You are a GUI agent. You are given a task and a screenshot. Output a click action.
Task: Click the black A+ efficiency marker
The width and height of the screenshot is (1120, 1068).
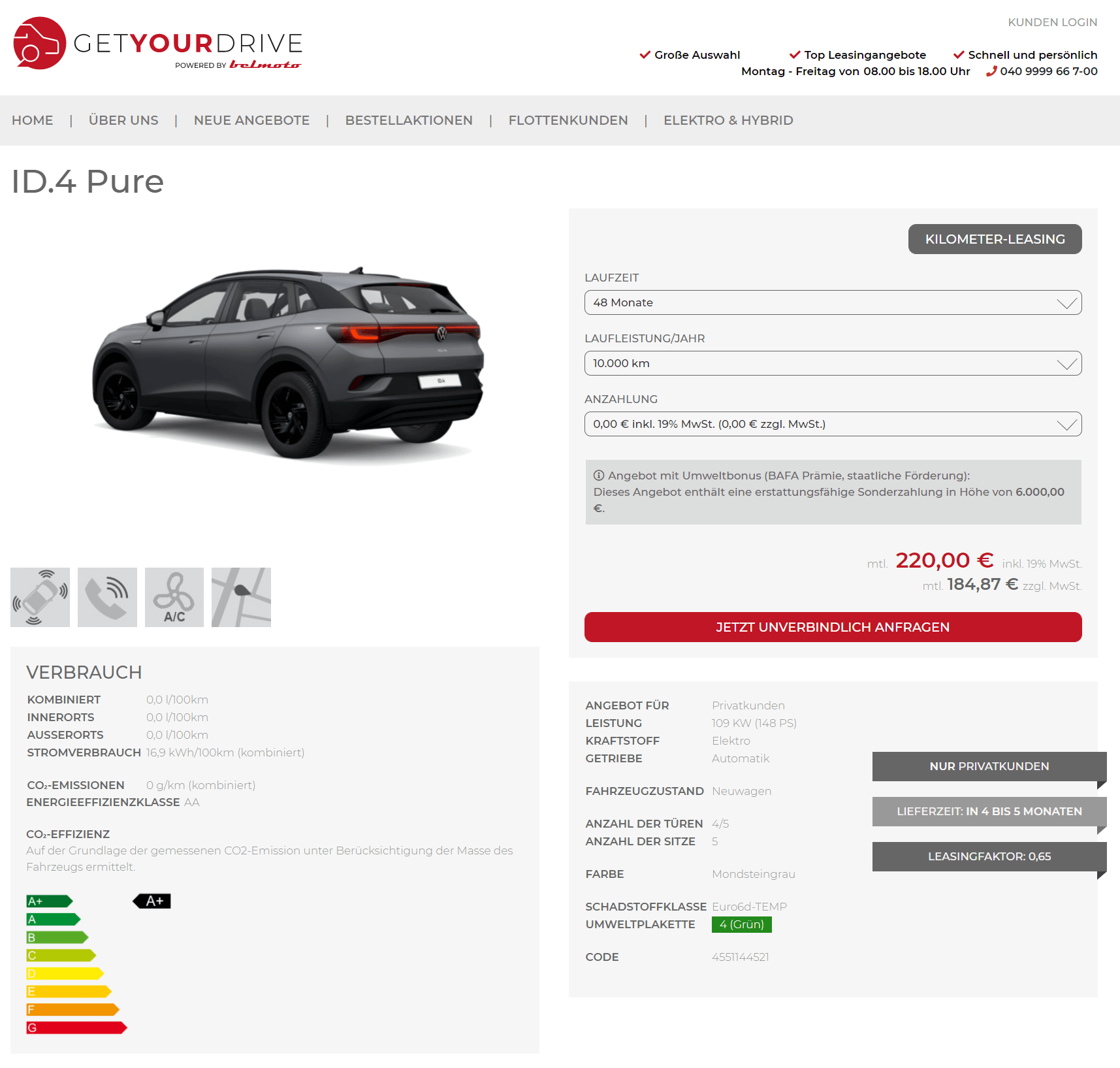152,901
